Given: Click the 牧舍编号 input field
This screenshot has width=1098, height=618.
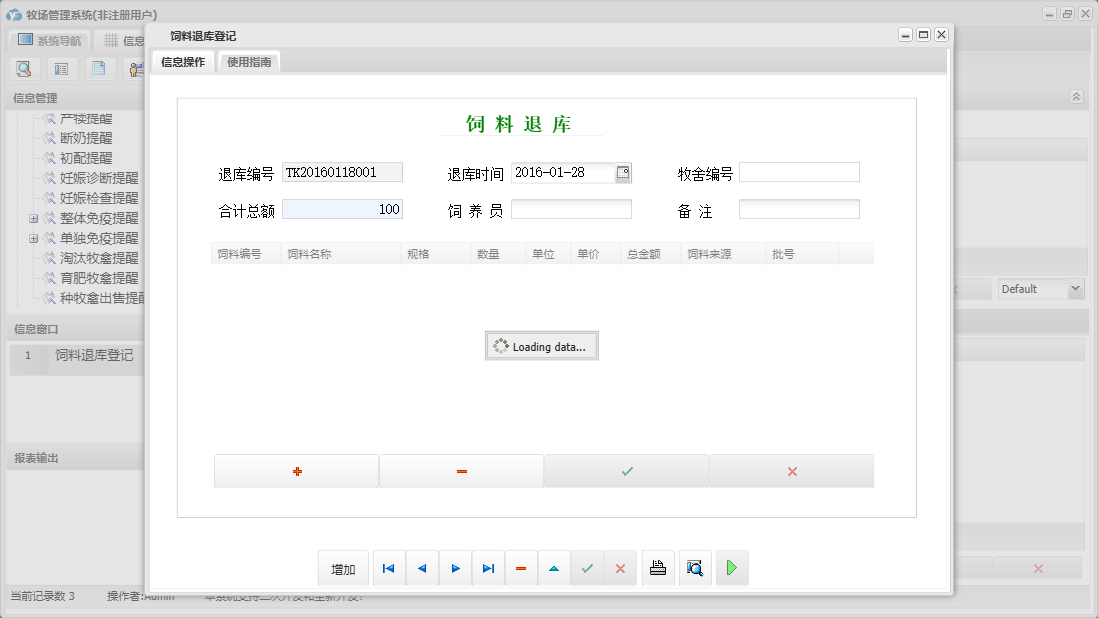Looking at the screenshot, I should click(799, 172).
